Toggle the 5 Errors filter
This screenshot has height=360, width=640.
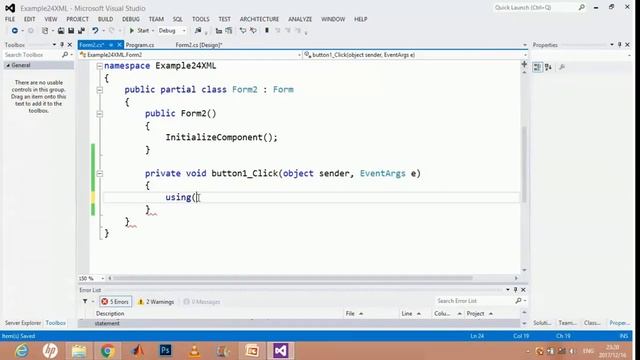point(115,302)
